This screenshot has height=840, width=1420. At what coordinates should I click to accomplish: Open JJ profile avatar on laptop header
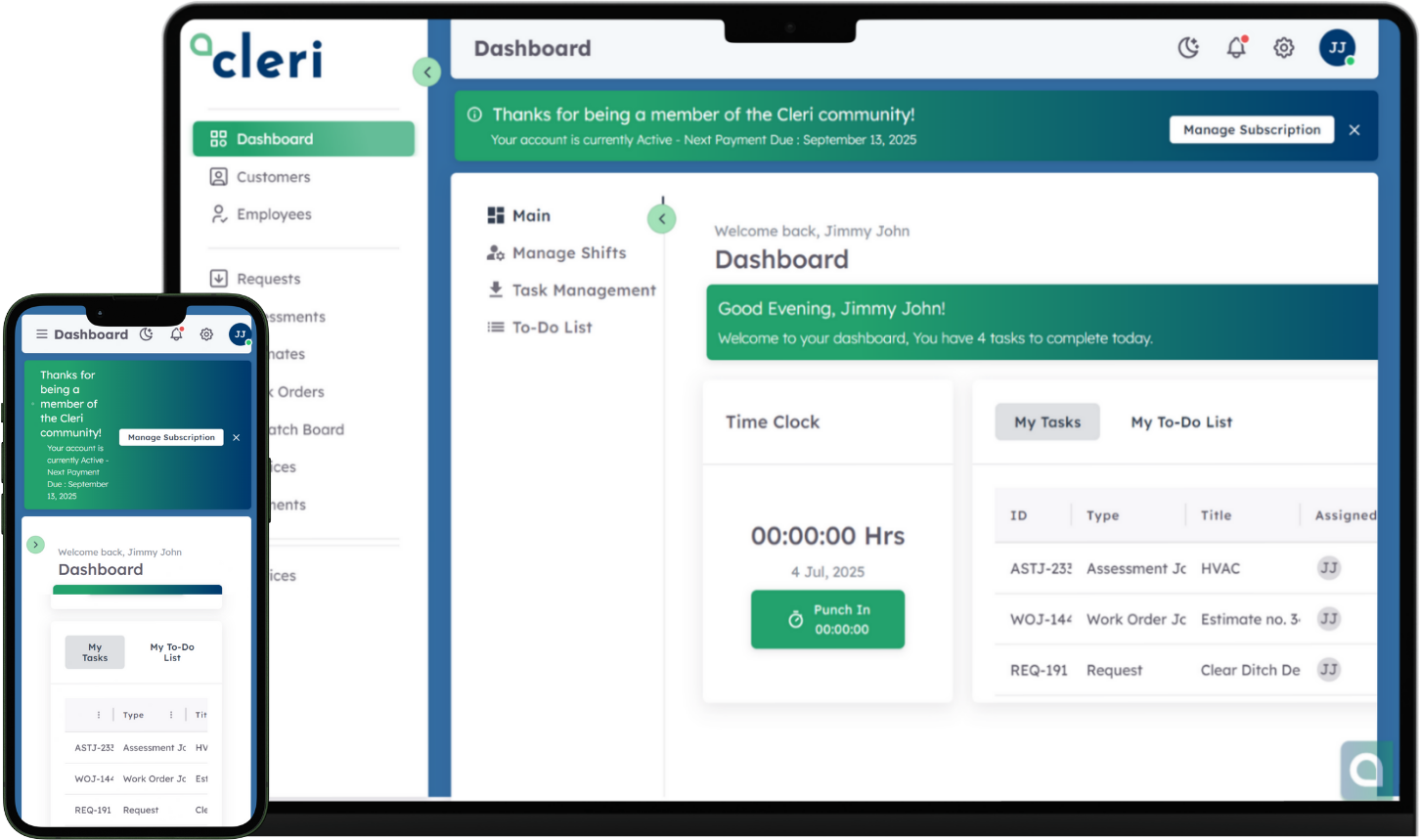1337,47
